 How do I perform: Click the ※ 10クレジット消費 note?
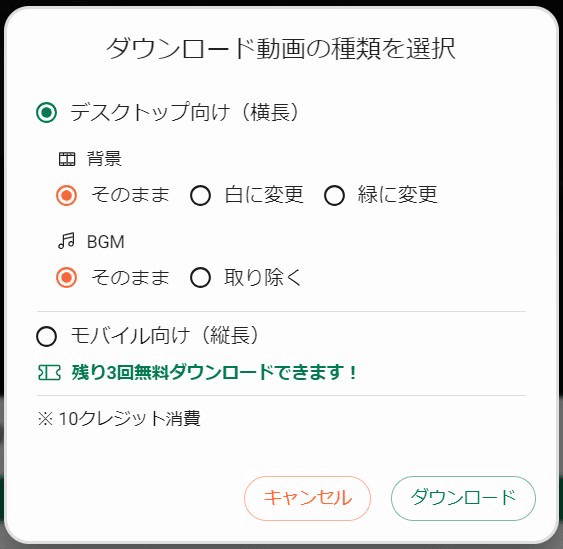(x=119, y=419)
